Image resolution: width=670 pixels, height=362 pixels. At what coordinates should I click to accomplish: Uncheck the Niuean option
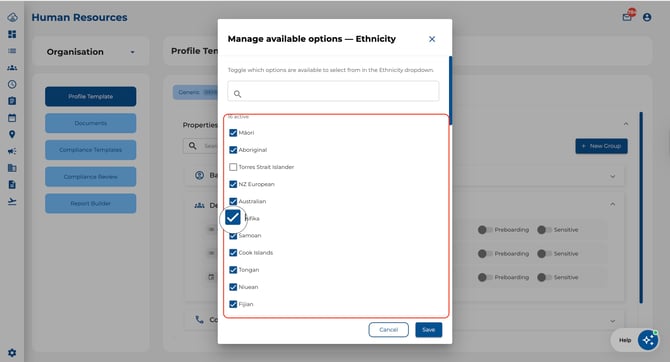pyautogui.click(x=233, y=287)
